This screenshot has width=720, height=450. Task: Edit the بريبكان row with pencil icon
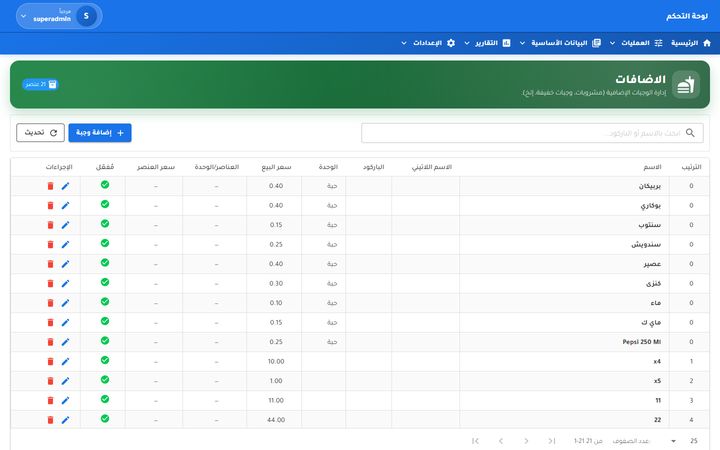pos(65,186)
